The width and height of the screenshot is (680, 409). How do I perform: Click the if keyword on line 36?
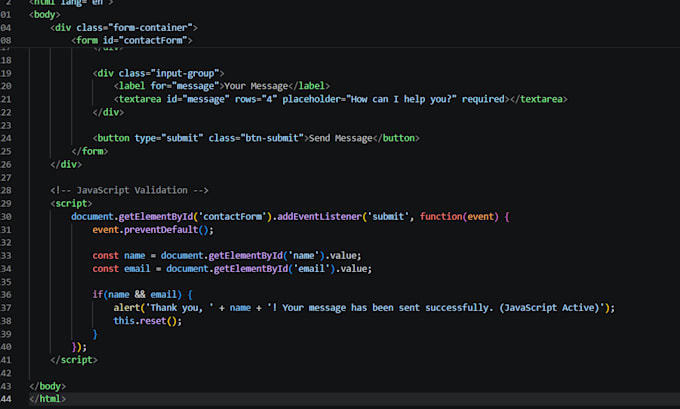pos(98,294)
